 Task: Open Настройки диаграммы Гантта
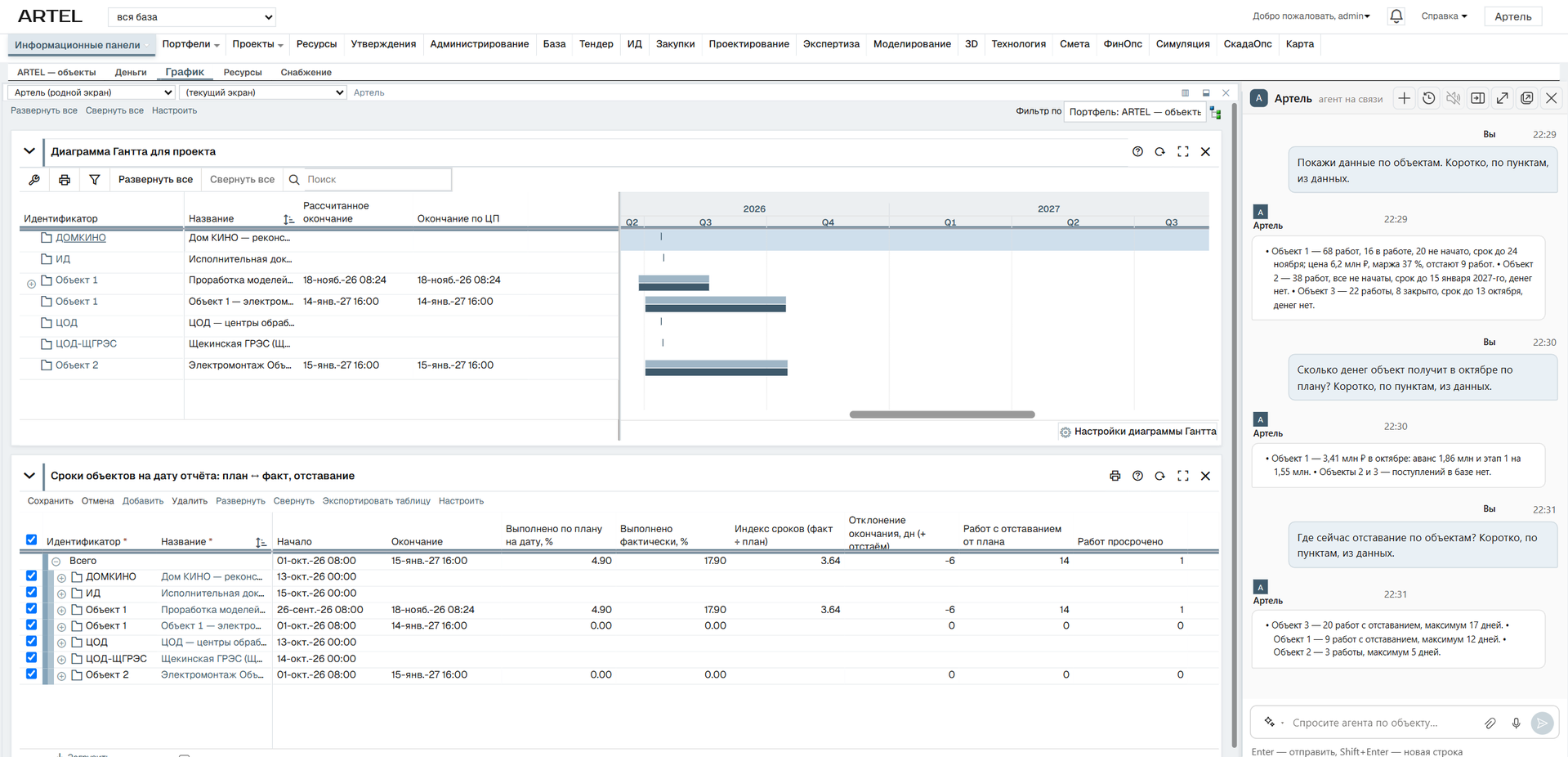tap(1137, 432)
